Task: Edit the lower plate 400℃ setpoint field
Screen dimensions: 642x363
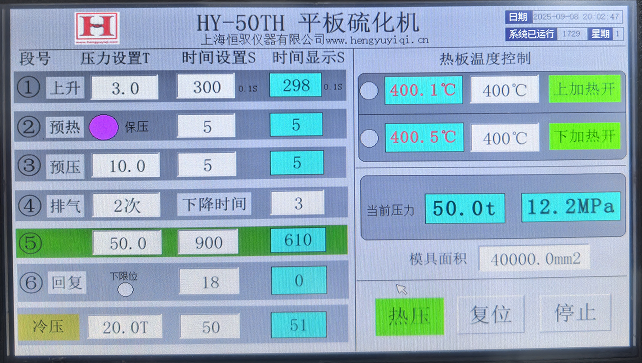Action: pyautogui.click(x=505, y=138)
